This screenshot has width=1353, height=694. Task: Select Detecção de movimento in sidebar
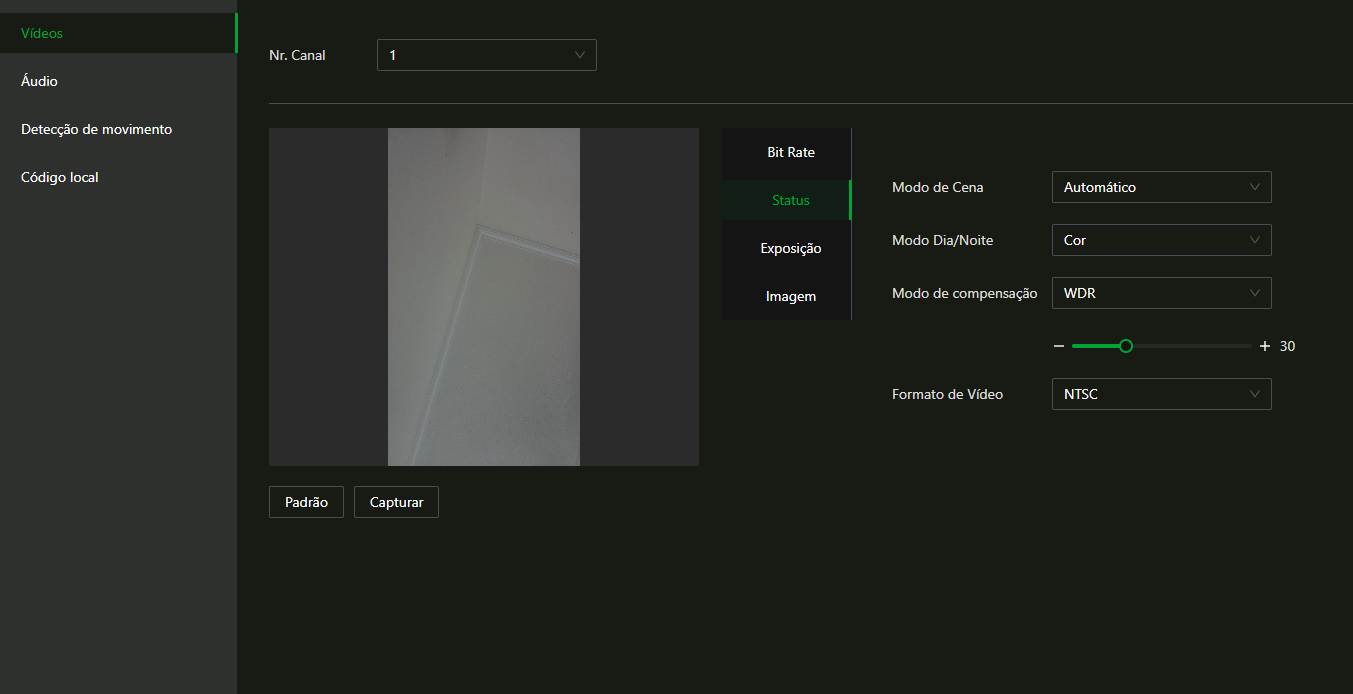click(x=118, y=129)
